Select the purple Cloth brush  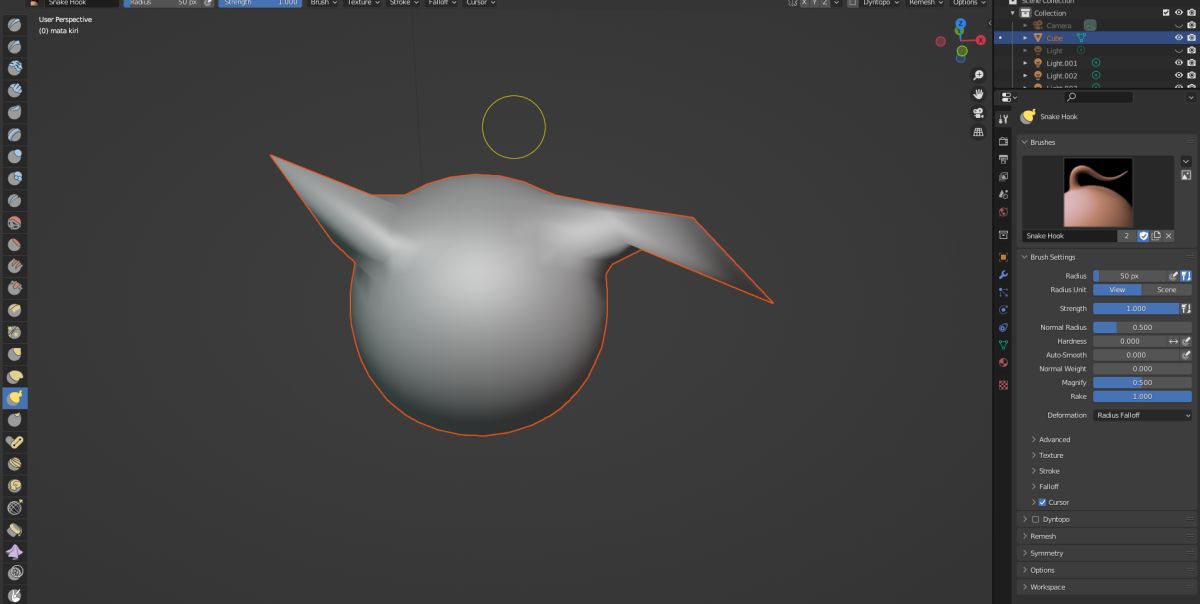(x=15, y=552)
